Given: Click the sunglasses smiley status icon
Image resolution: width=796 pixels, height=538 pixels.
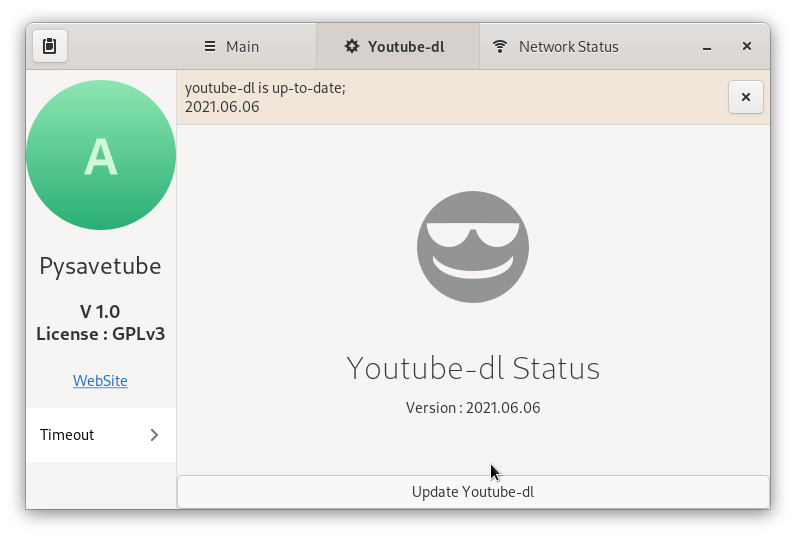Looking at the screenshot, I should (x=473, y=247).
